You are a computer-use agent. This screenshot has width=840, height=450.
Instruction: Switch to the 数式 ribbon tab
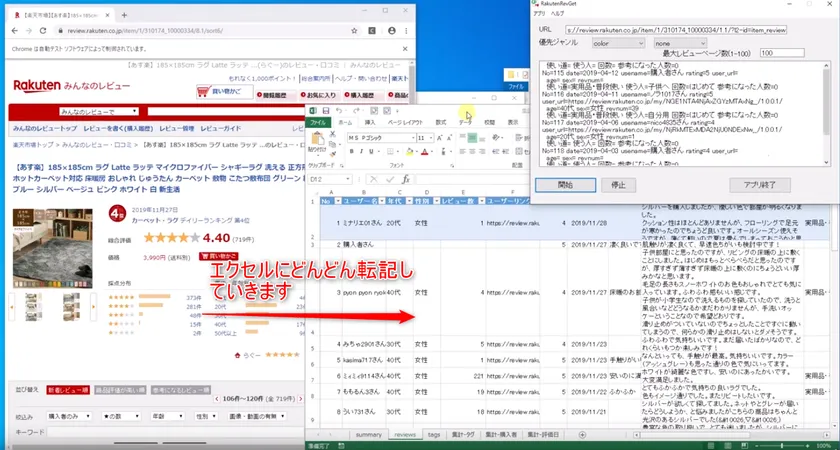(x=441, y=122)
